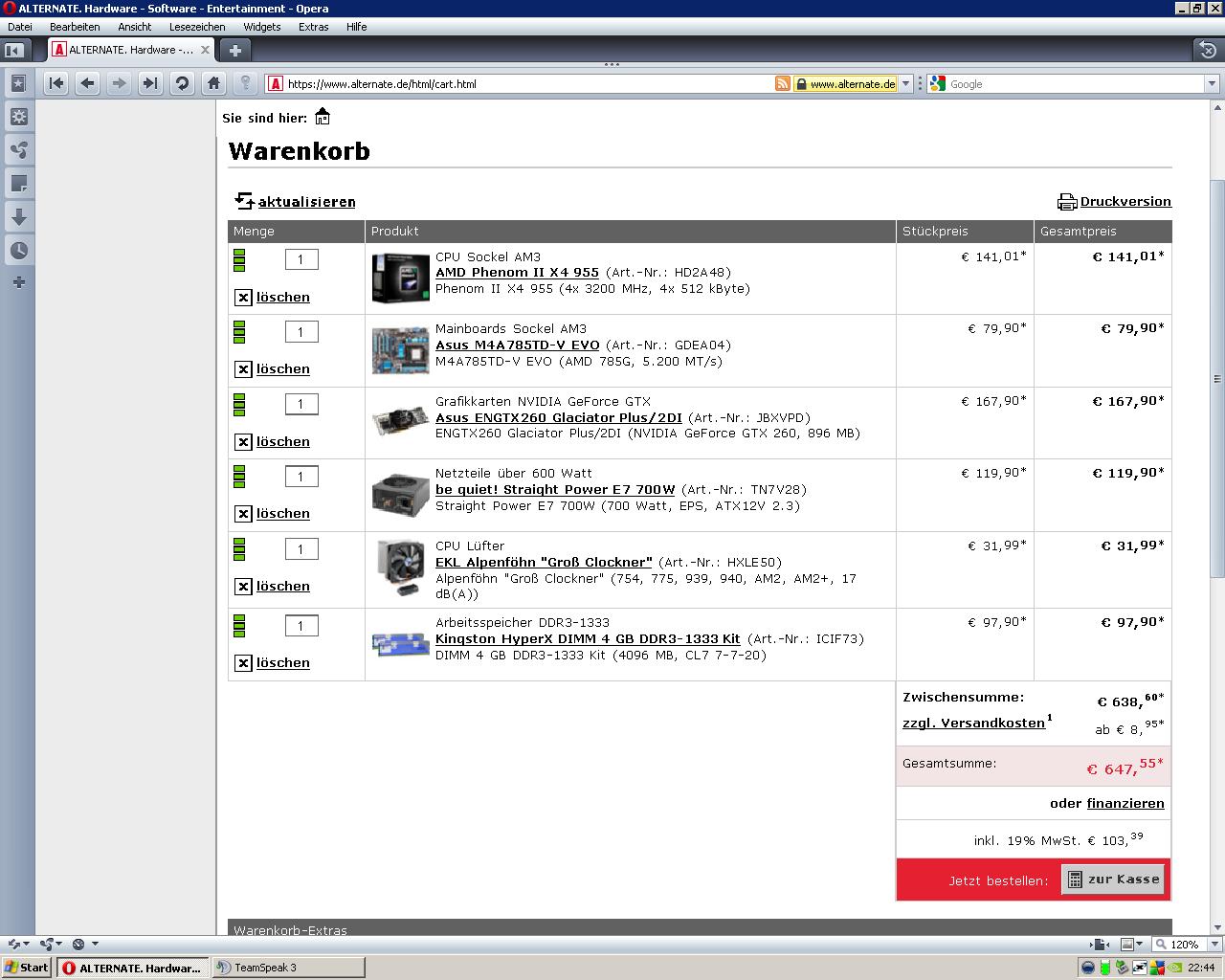Click the aktualisieren link
This screenshot has width=1225, height=980.
[306, 202]
